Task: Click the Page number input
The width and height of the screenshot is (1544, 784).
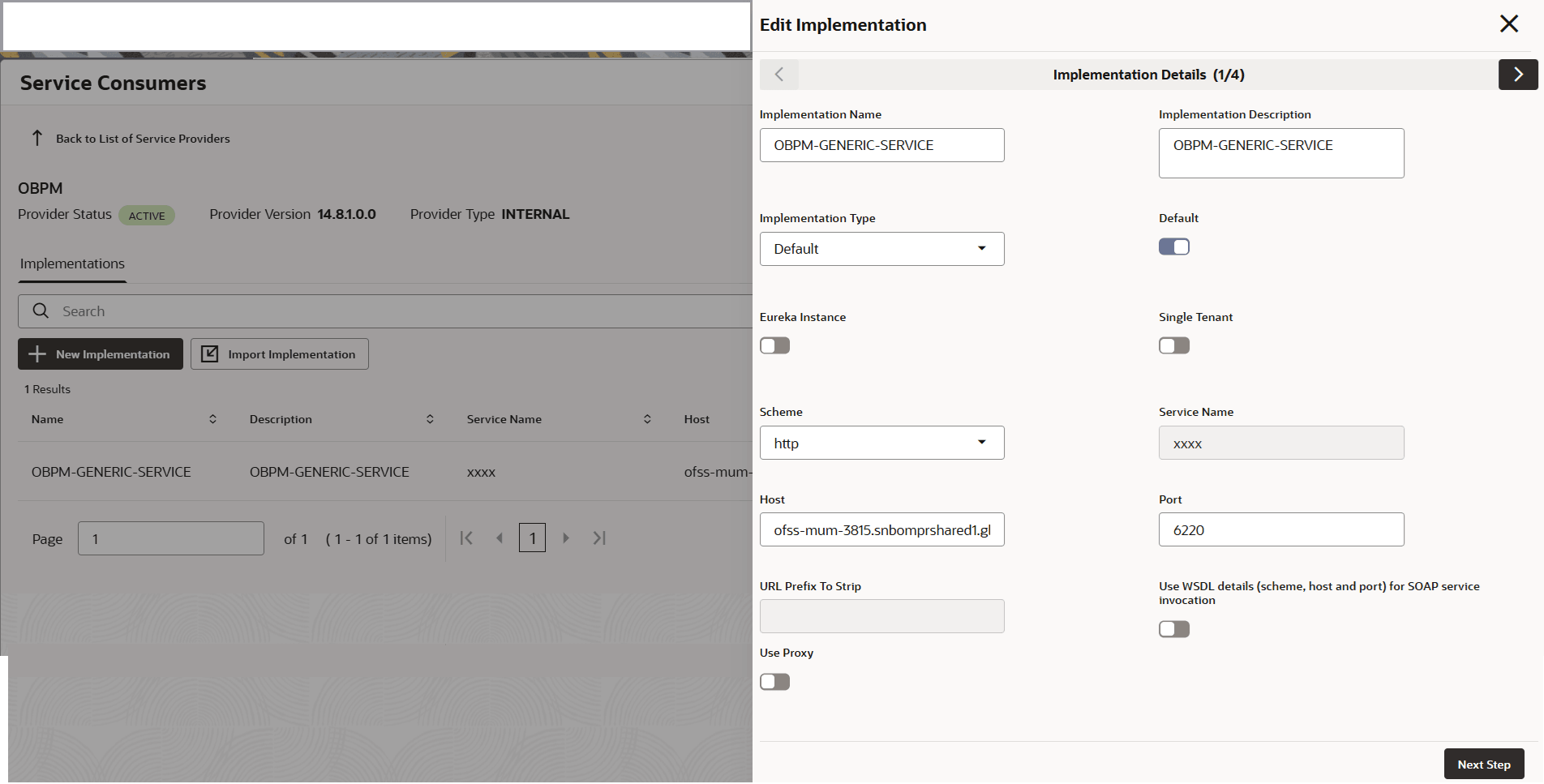Action: (x=171, y=538)
